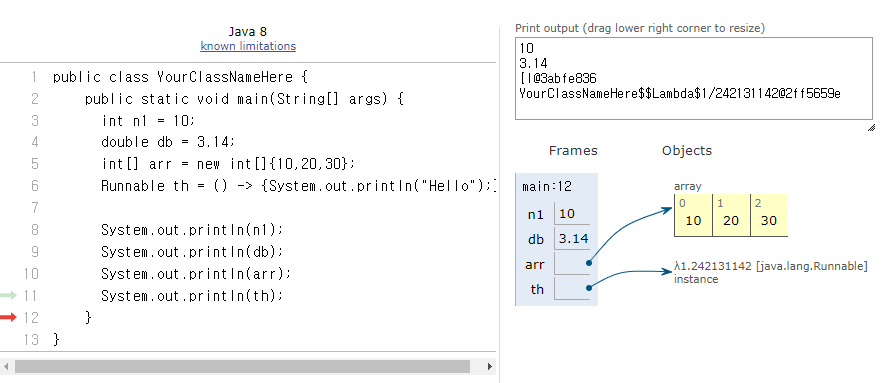Viewport: 884px width, 383px height.
Task: Click code line 'int n1 = 10;'
Action: tap(148, 121)
